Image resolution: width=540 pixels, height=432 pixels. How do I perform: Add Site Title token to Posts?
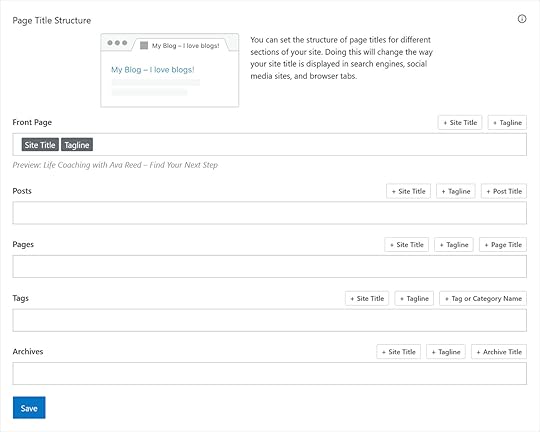pos(408,191)
